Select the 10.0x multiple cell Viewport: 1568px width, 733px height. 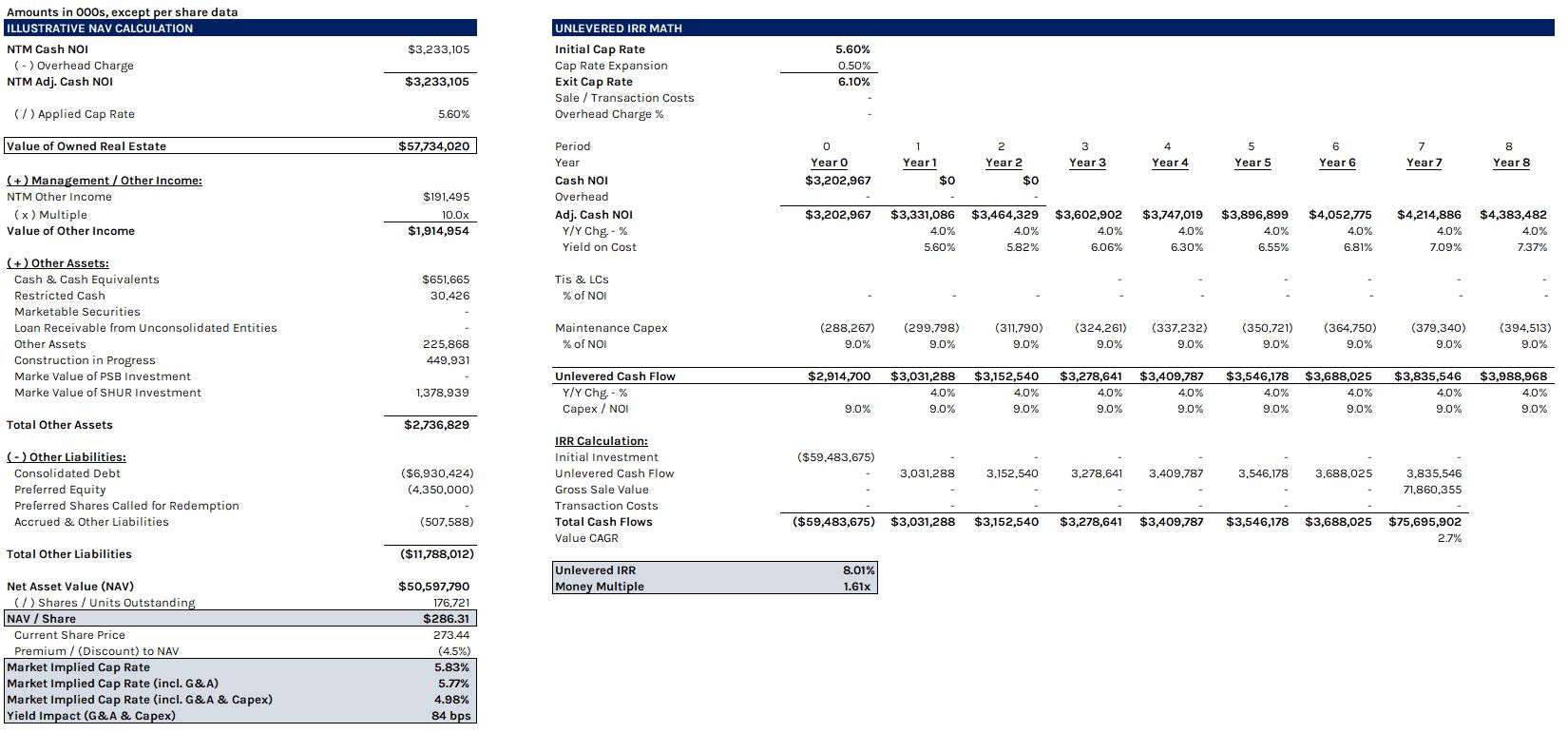[x=455, y=215]
